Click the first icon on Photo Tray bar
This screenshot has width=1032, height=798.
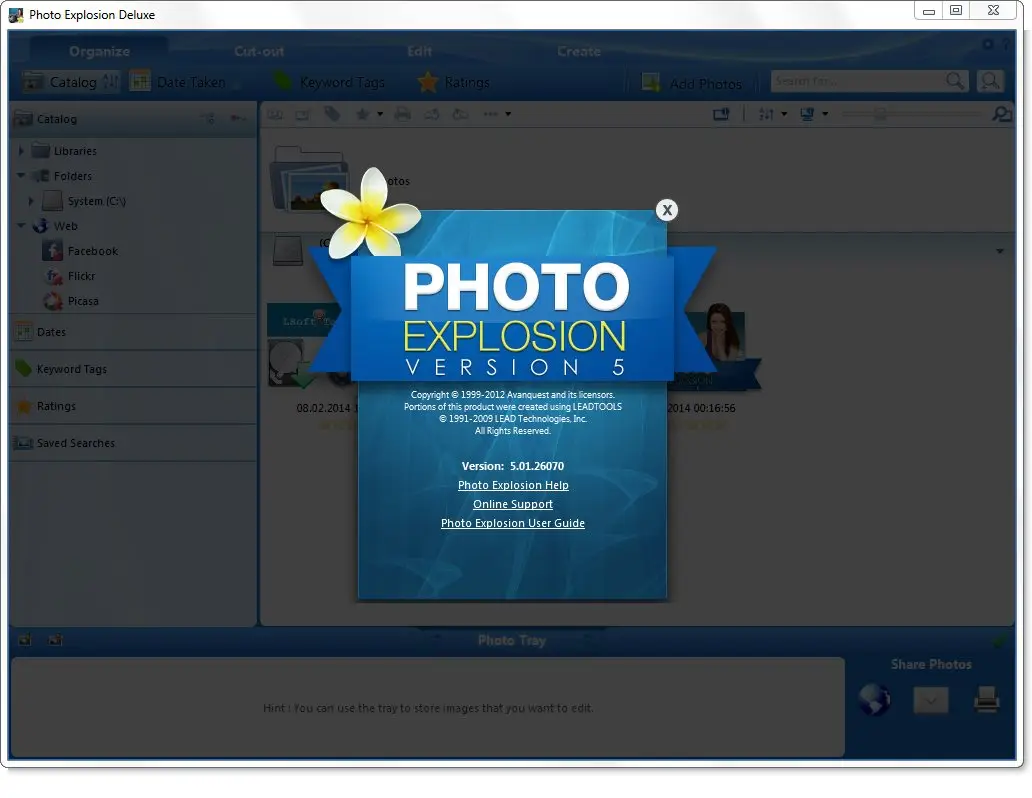coord(25,639)
